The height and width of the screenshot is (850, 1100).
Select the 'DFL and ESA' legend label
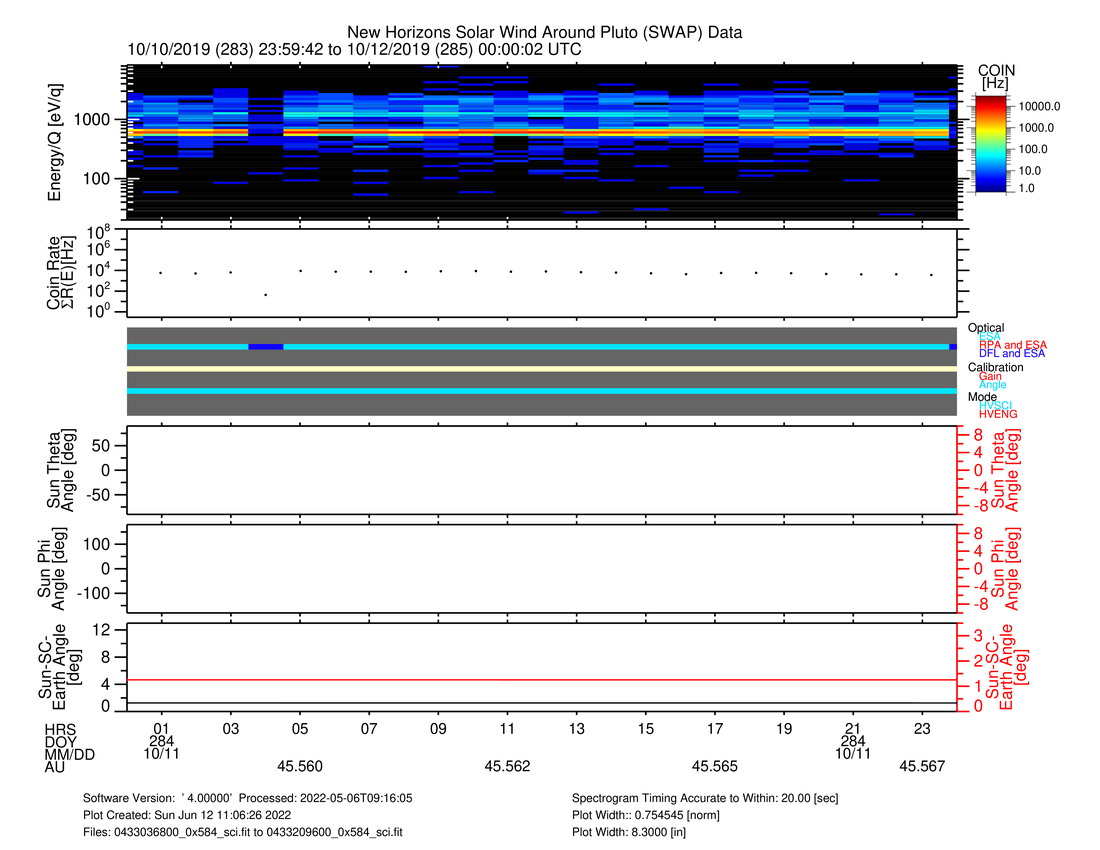pos(1012,354)
